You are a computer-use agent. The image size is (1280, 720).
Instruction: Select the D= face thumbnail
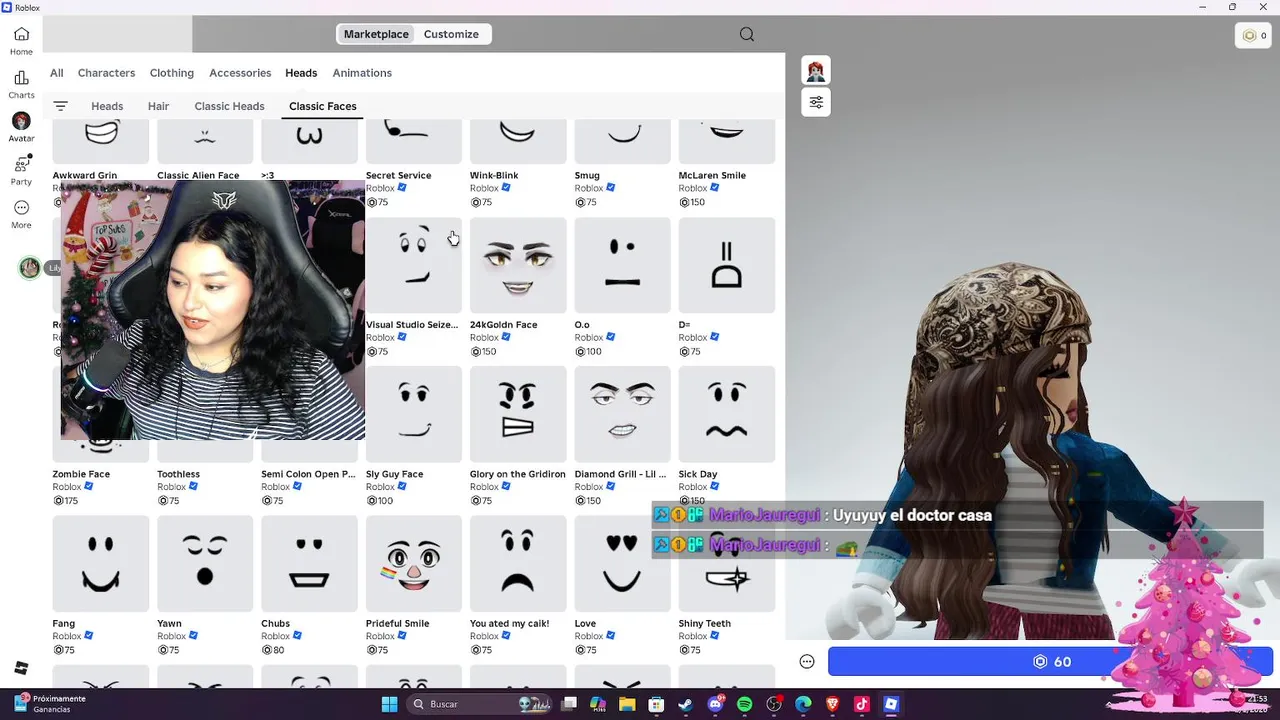[727, 265]
